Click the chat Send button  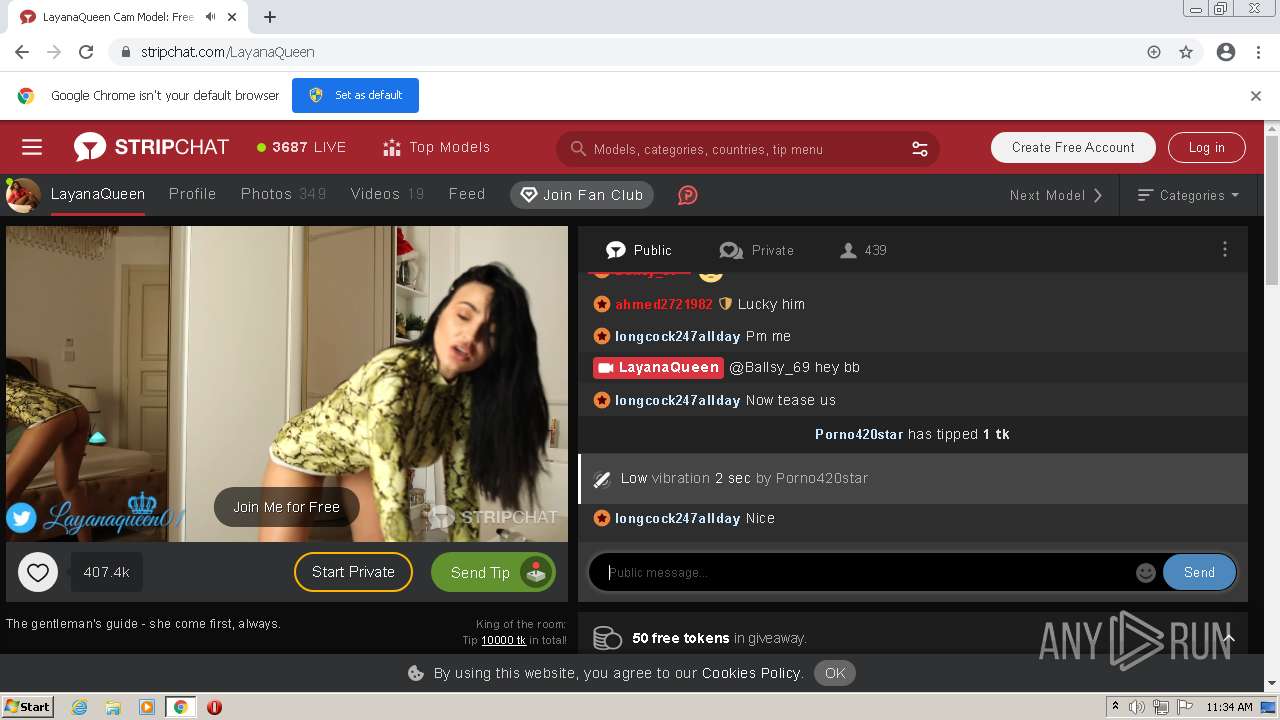pyautogui.click(x=1199, y=572)
